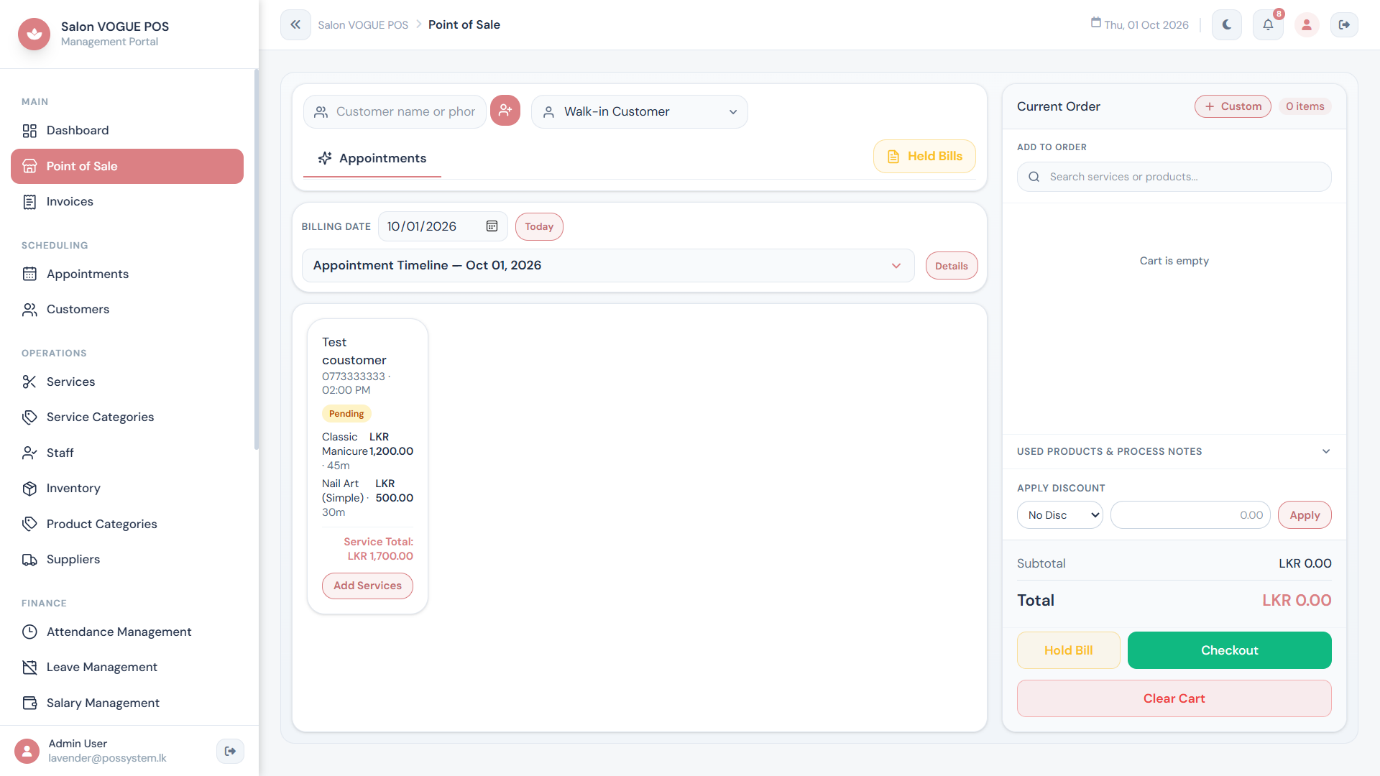The image size is (1380, 776).
Task: Open notifications bell icon
Action: (1268, 25)
